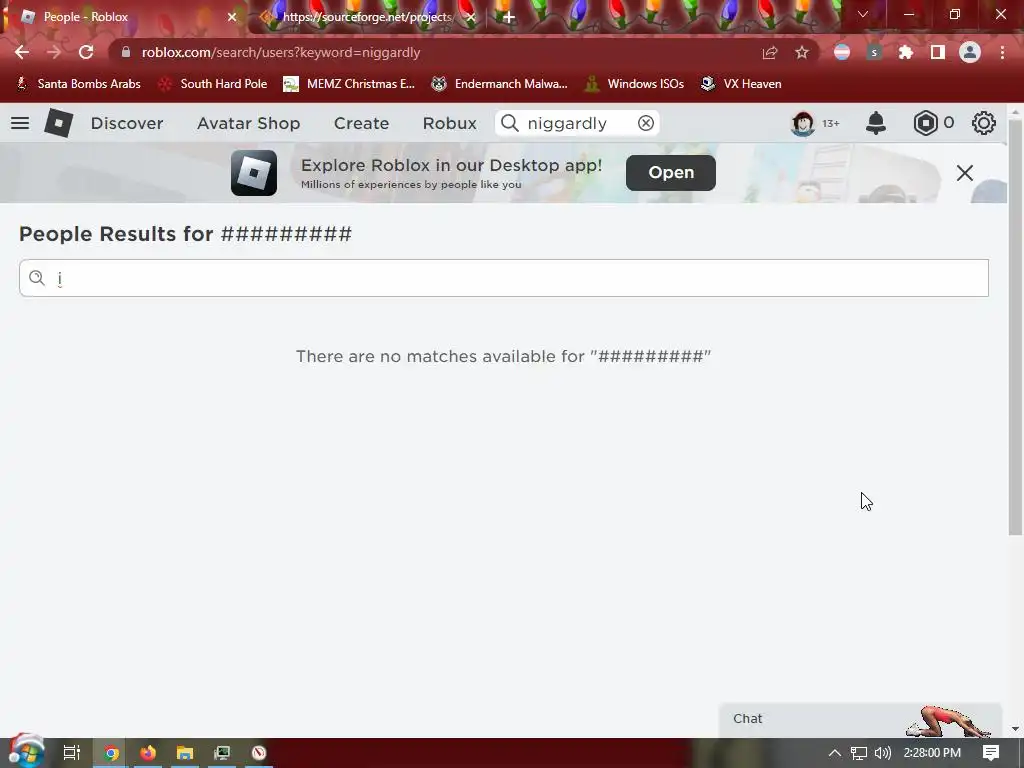Open the Windows ISOs bookmark
Viewport: 1024px width, 768px height.
click(634, 84)
